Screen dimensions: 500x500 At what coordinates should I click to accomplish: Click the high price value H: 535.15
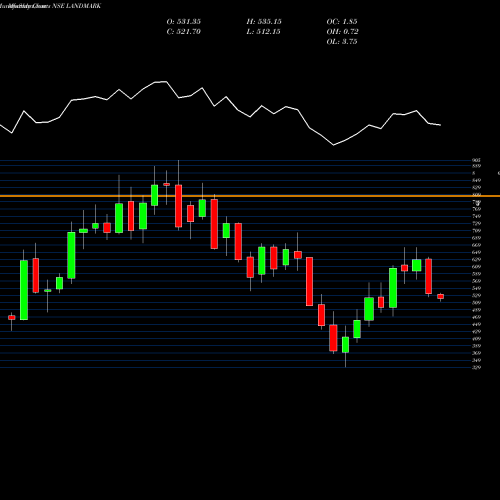pos(264,22)
